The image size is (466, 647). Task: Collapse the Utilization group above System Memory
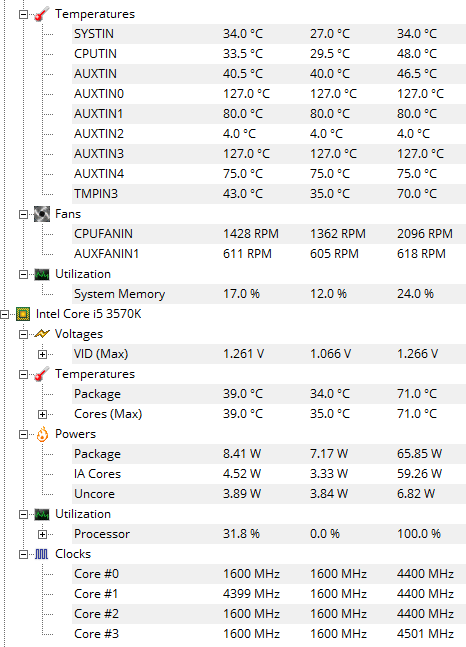coord(23,274)
